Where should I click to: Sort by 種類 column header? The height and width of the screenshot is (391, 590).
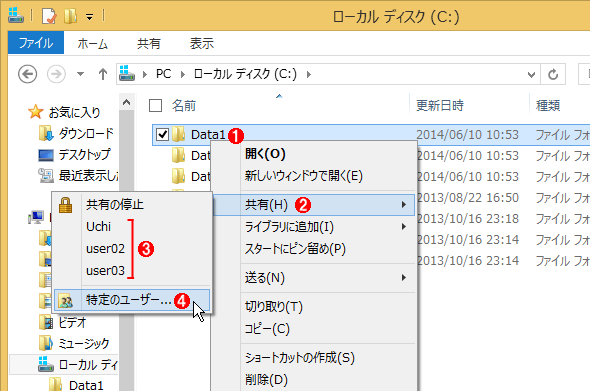point(548,106)
